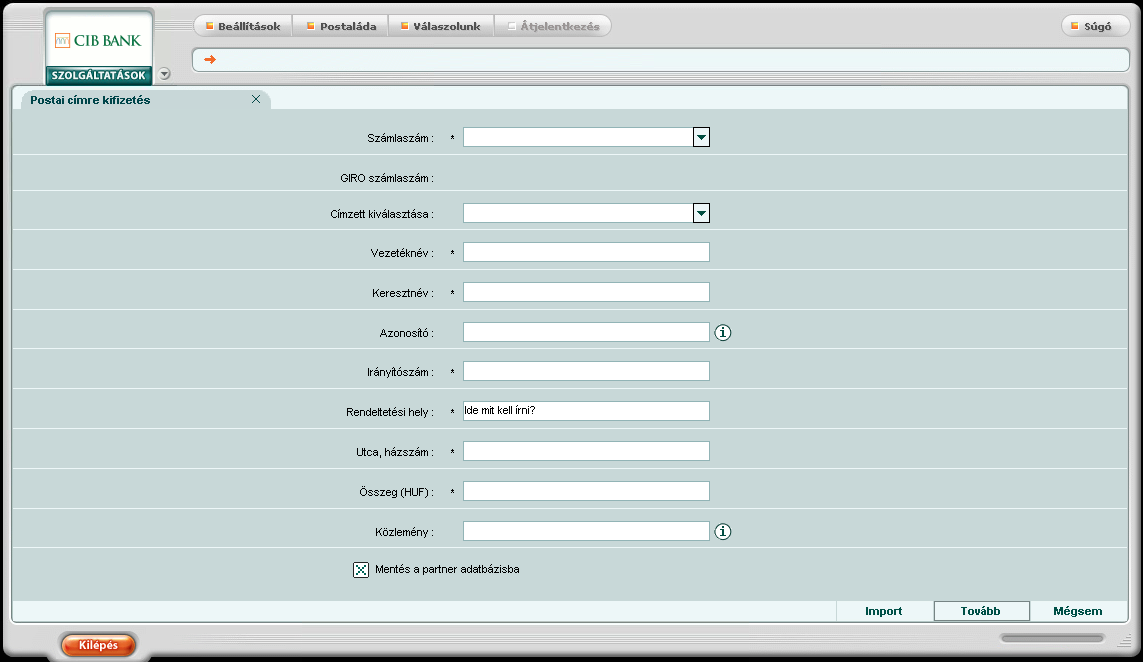Viewport: 1143px width, 662px height.
Task: Open the Szolgáltatások menu arrow
Action: pos(165,74)
